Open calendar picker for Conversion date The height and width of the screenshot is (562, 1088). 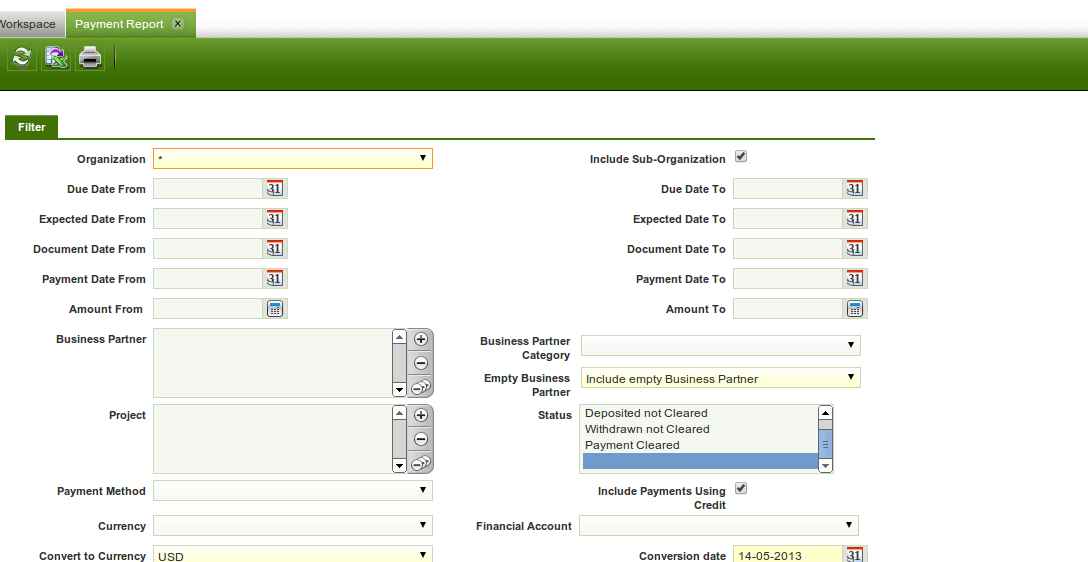click(854, 556)
